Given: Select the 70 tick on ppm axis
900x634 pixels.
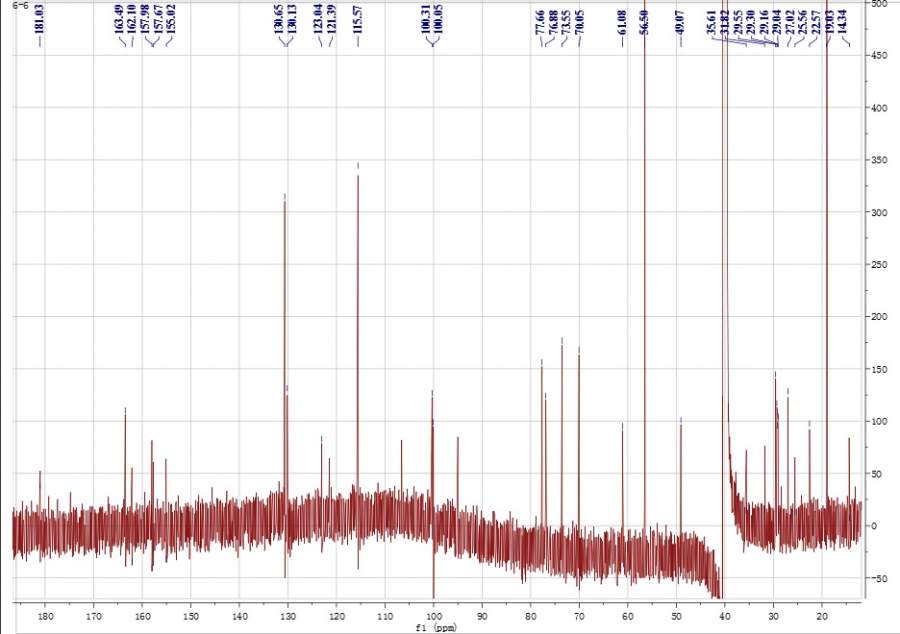Looking at the screenshot, I should click(579, 617).
